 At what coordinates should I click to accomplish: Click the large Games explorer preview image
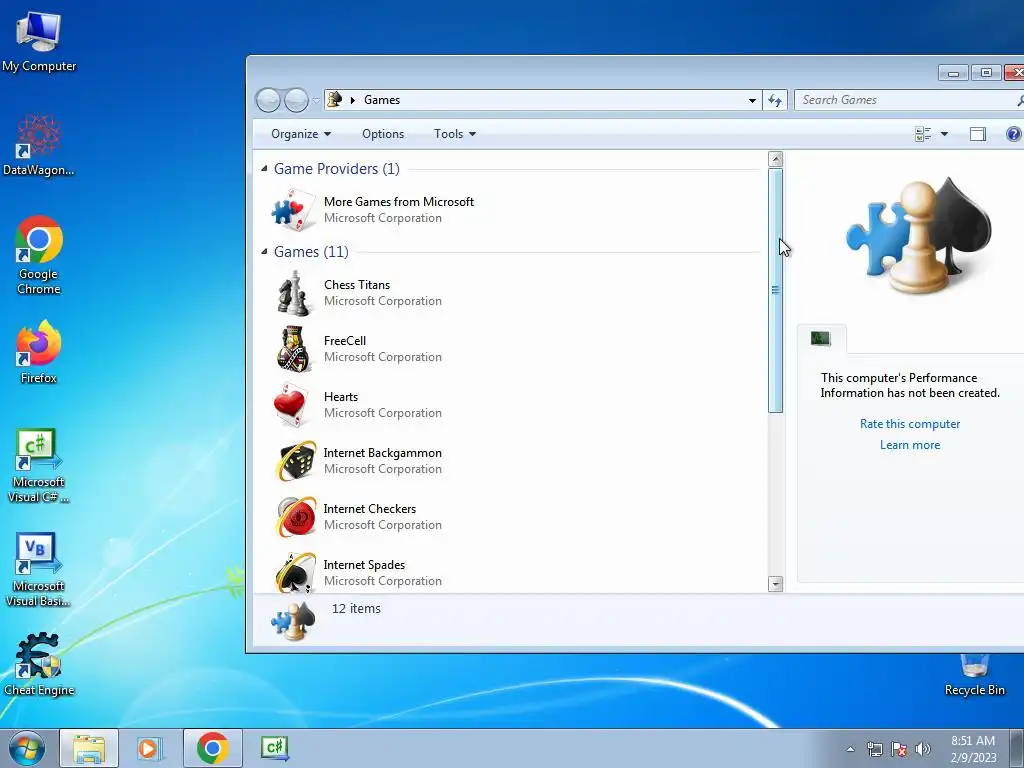pyautogui.click(x=918, y=236)
